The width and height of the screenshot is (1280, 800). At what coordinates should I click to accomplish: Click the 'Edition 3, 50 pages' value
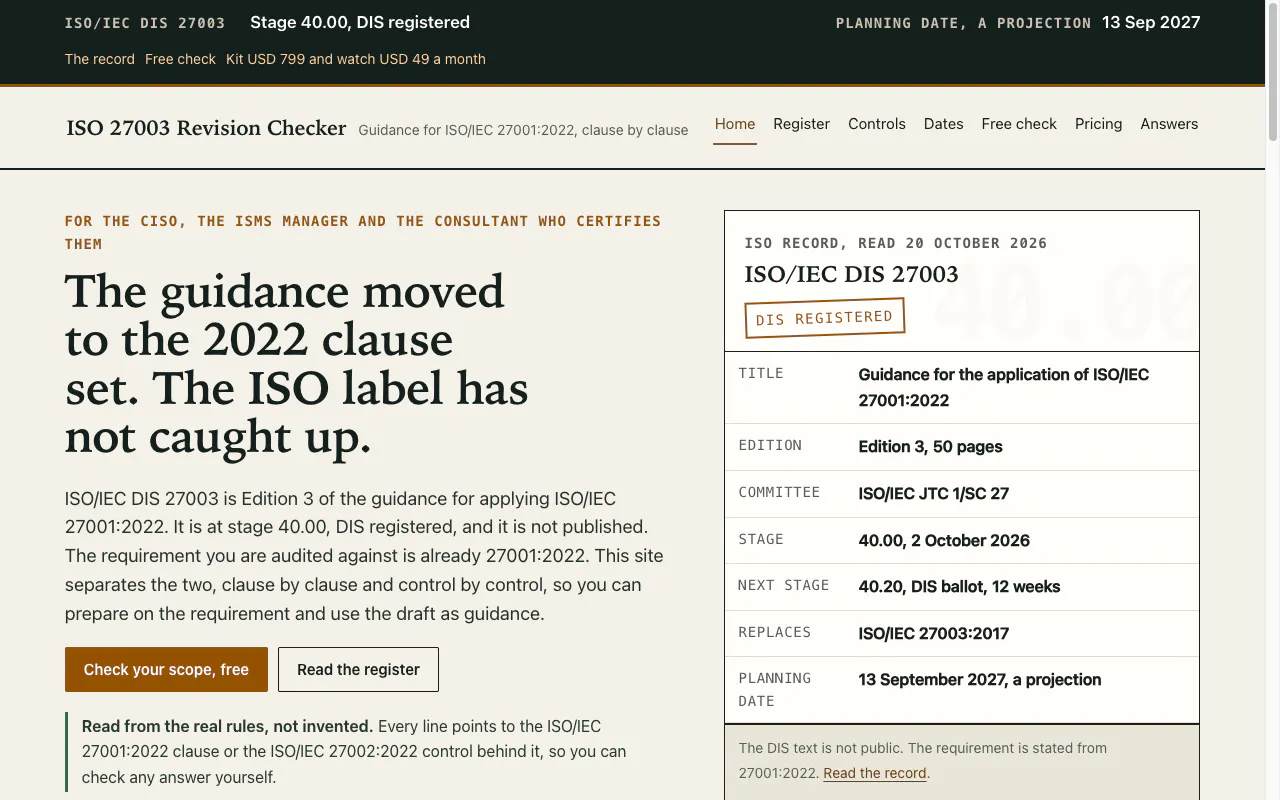pos(930,447)
